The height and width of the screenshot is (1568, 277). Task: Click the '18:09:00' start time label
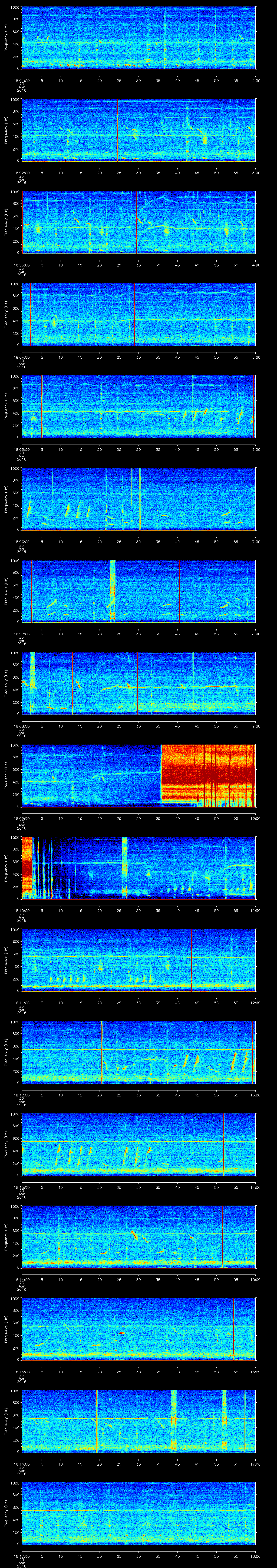click(x=21, y=818)
